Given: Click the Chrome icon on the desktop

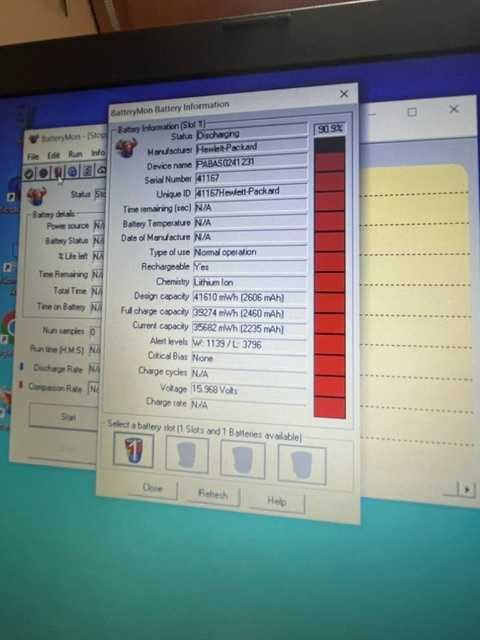Looking at the screenshot, I should click(8, 327).
